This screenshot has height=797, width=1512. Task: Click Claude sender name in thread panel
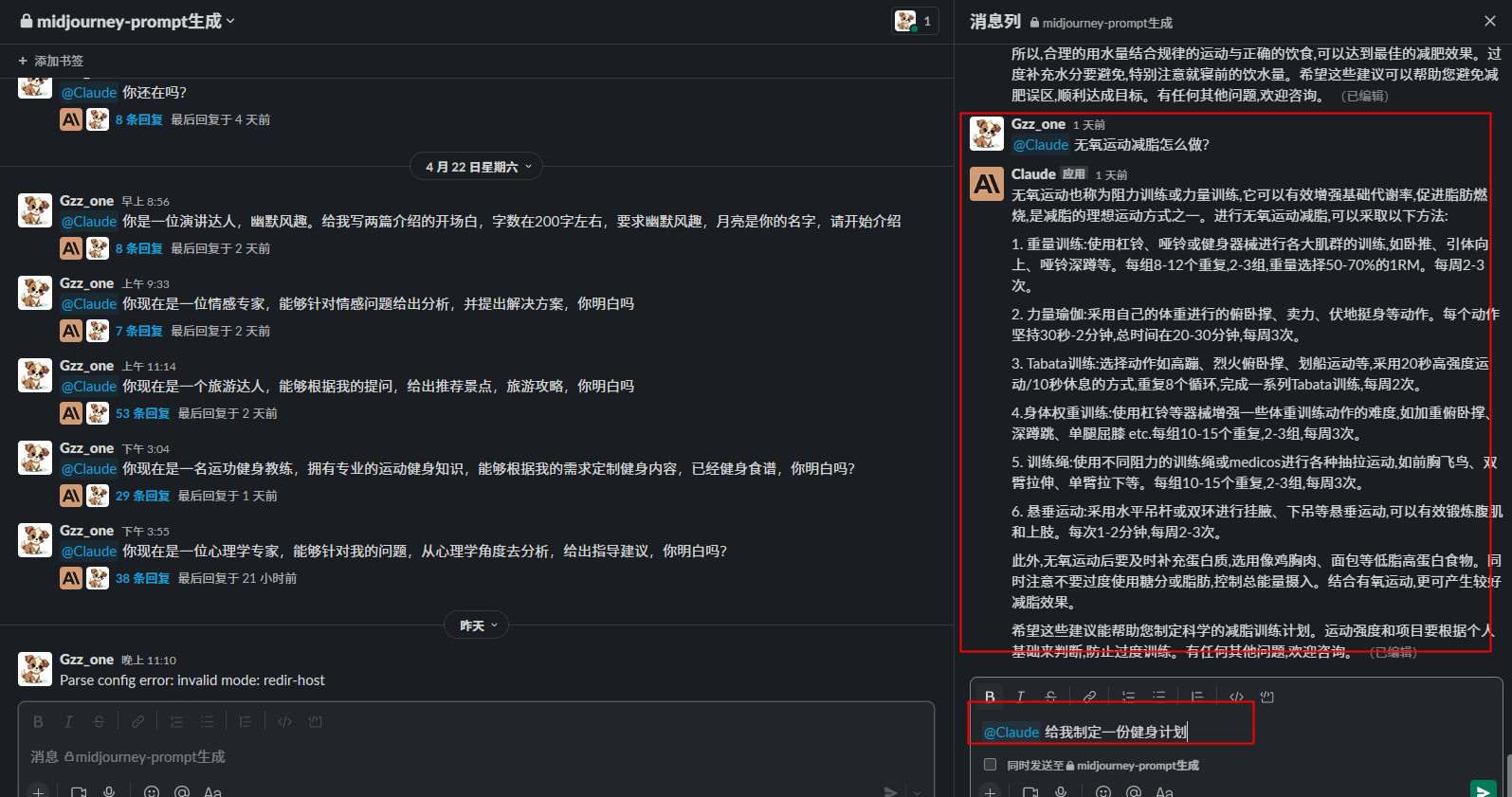[1033, 174]
